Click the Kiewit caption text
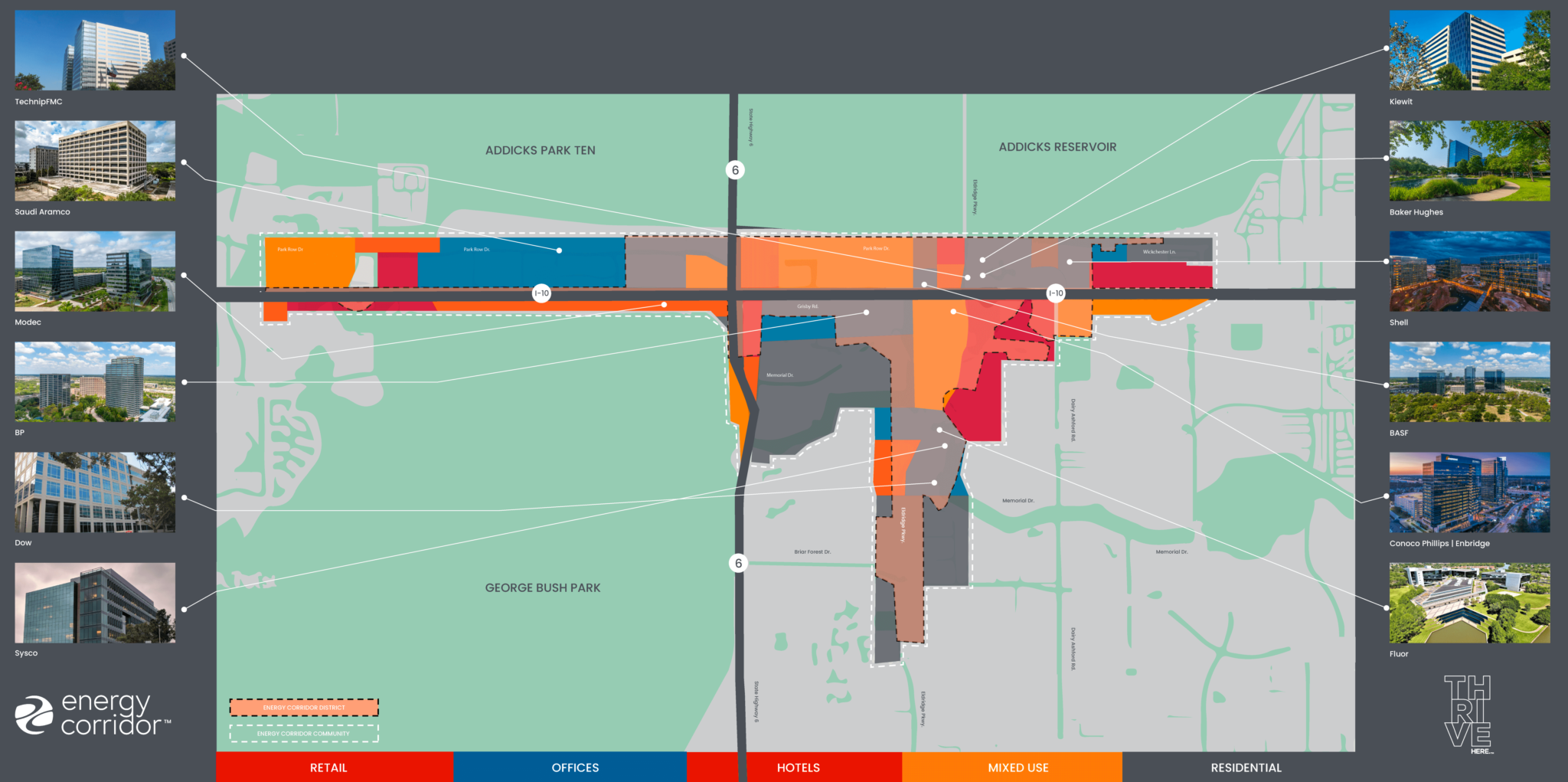 1401,101
